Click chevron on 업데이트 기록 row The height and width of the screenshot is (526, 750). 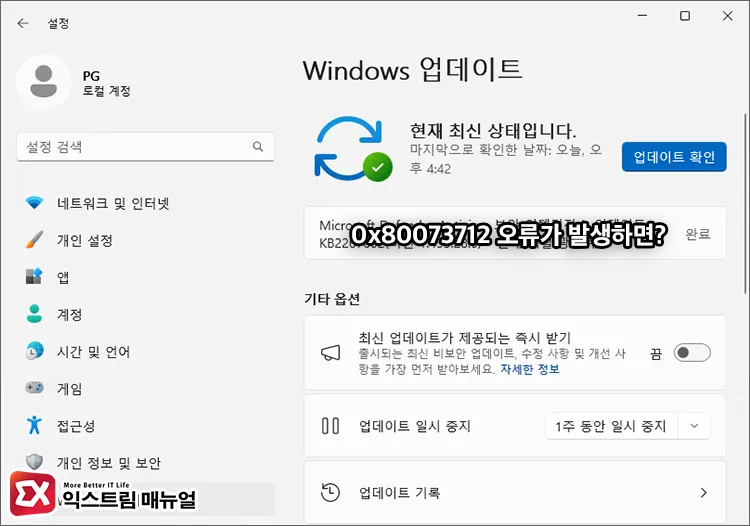[x=703, y=493]
